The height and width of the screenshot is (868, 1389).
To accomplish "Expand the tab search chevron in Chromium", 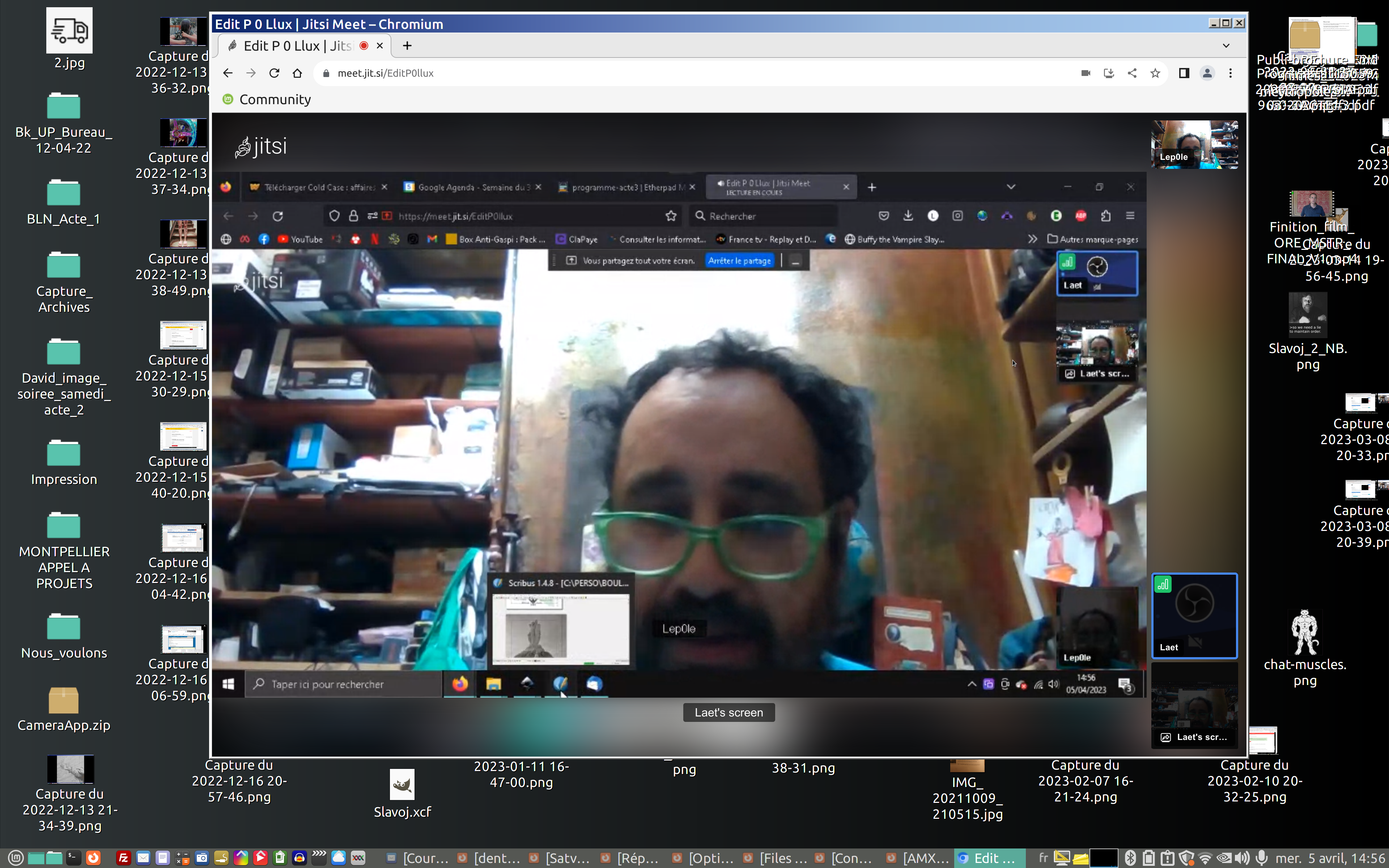I will tap(1226, 45).
